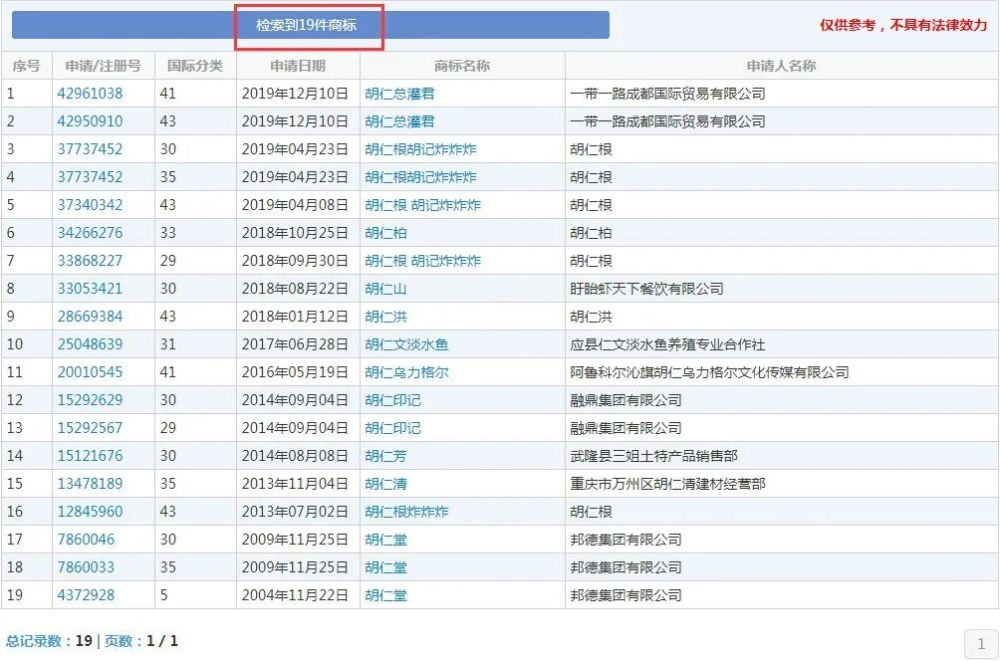Image resolution: width=1000 pixels, height=661 pixels.
Task: Click the 申请人名称 column header
Action: click(781, 66)
